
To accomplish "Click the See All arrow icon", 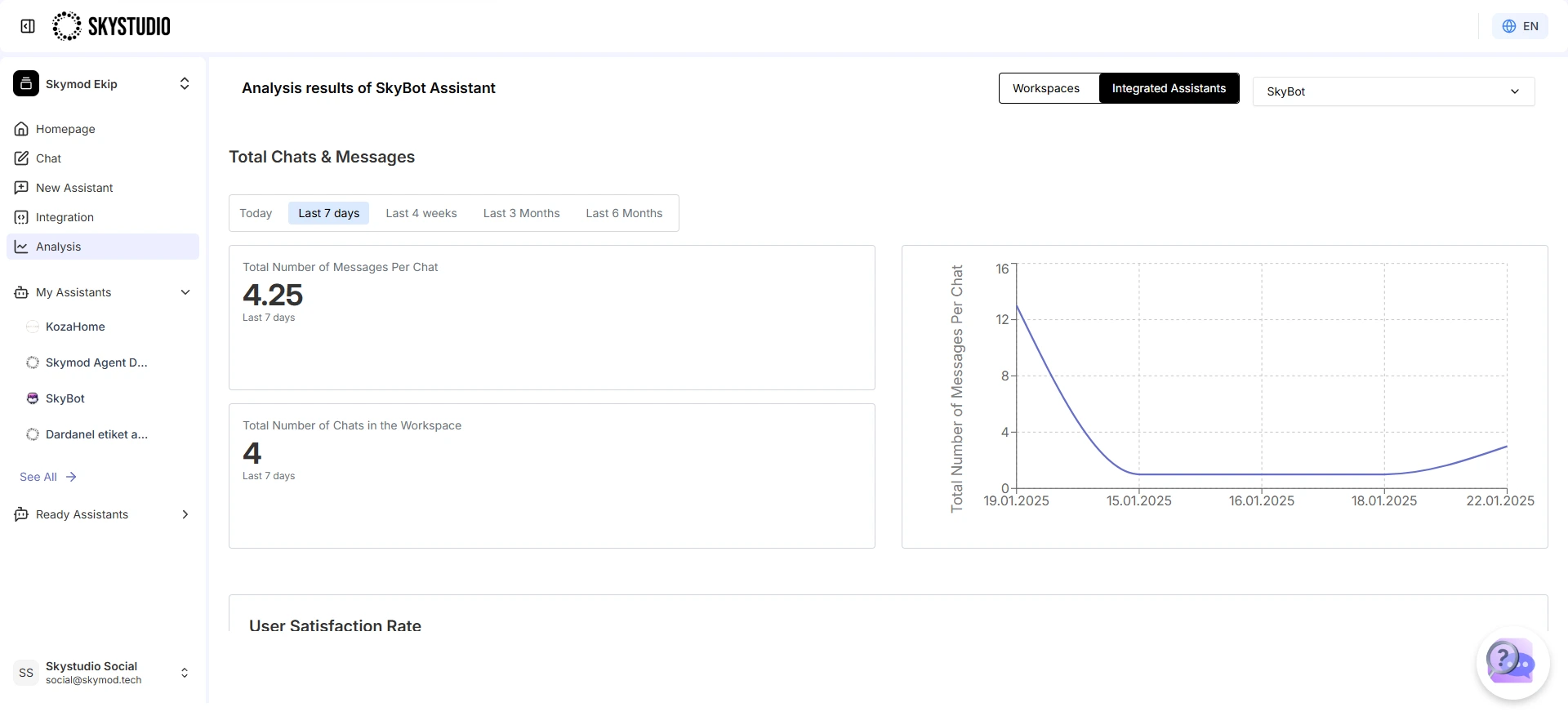I will [71, 477].
